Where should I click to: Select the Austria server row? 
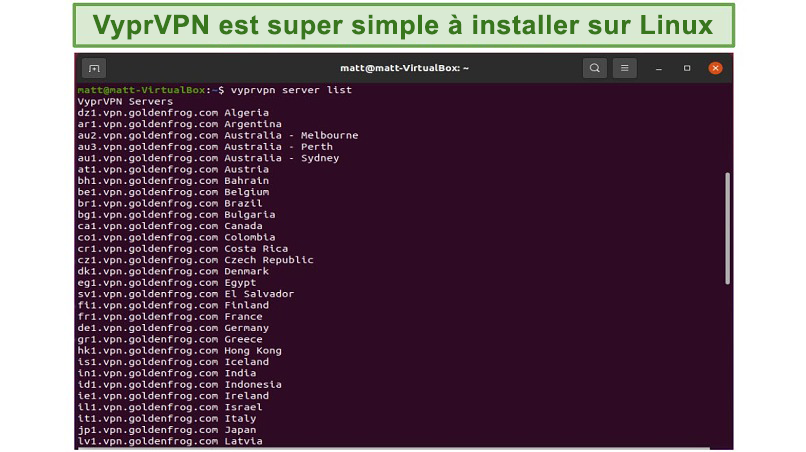[x=173, y=169]
